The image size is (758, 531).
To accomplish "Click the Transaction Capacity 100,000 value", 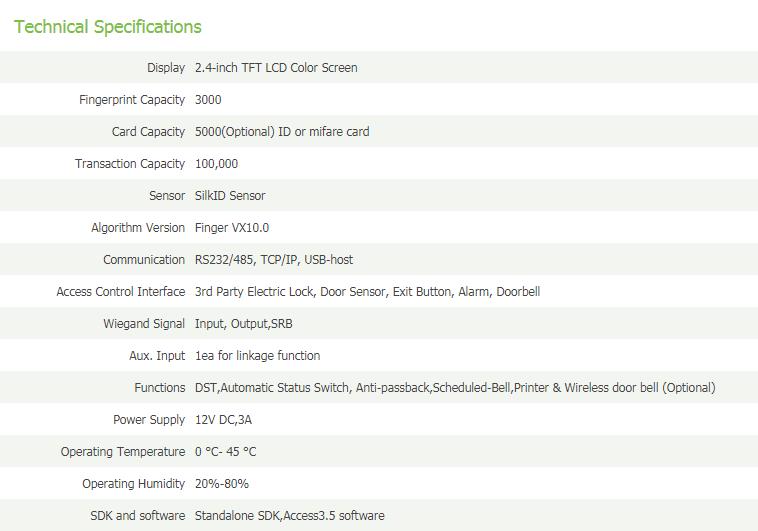I will pos(216,163).
